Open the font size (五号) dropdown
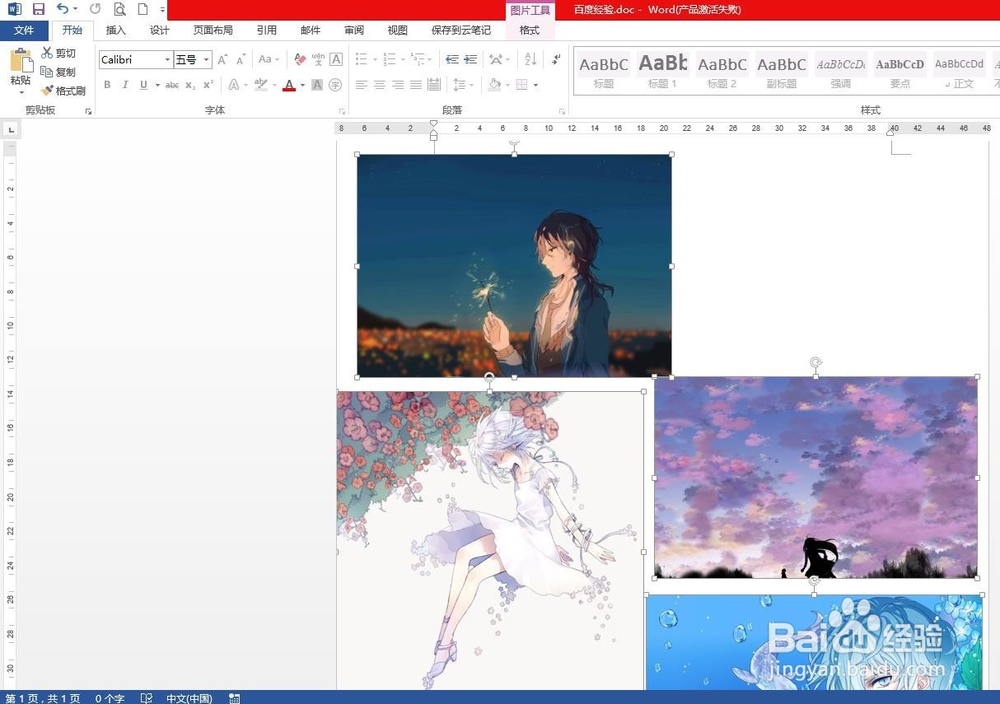 206,59
